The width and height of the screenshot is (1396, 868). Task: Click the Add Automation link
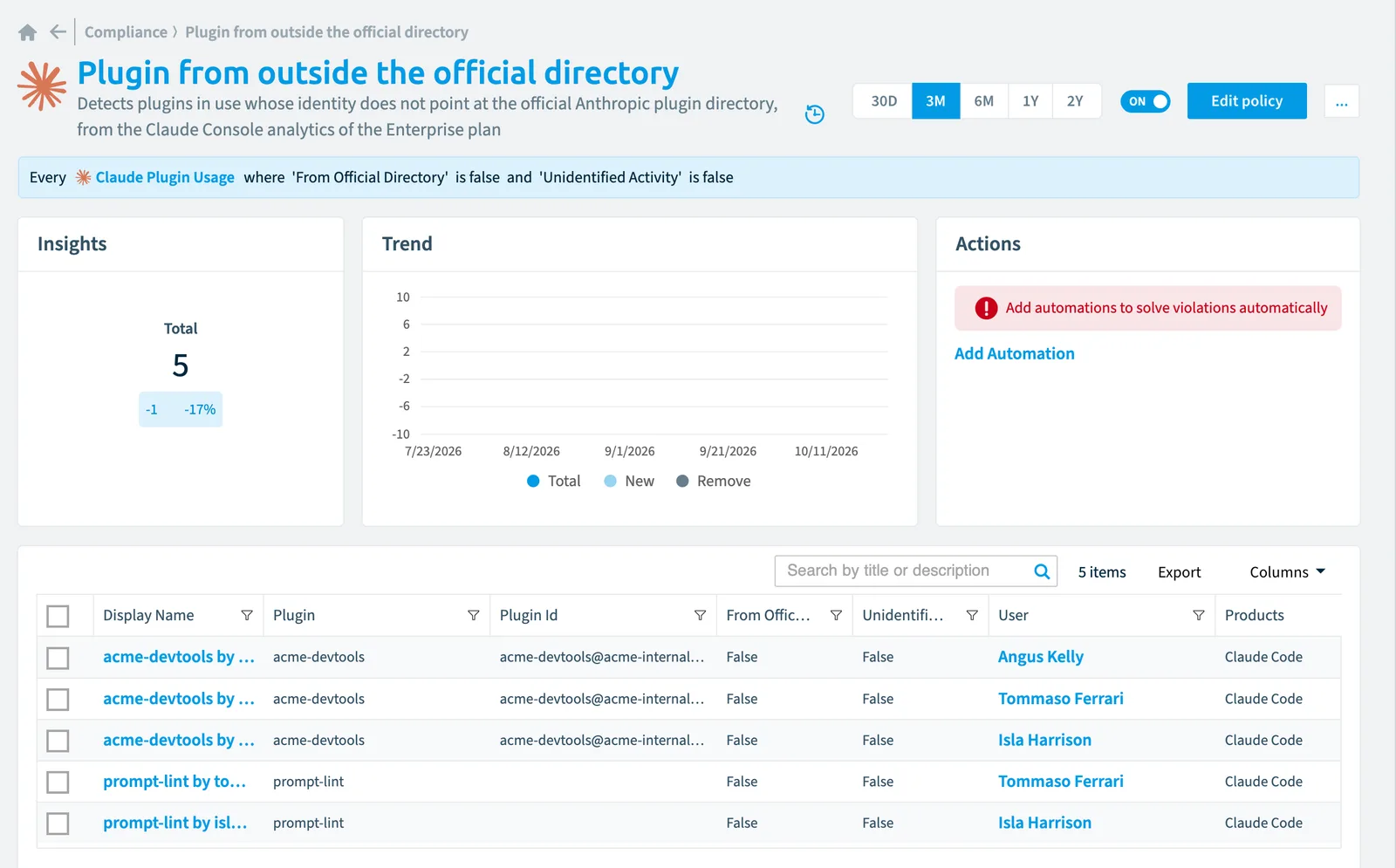pos(1015,353)
